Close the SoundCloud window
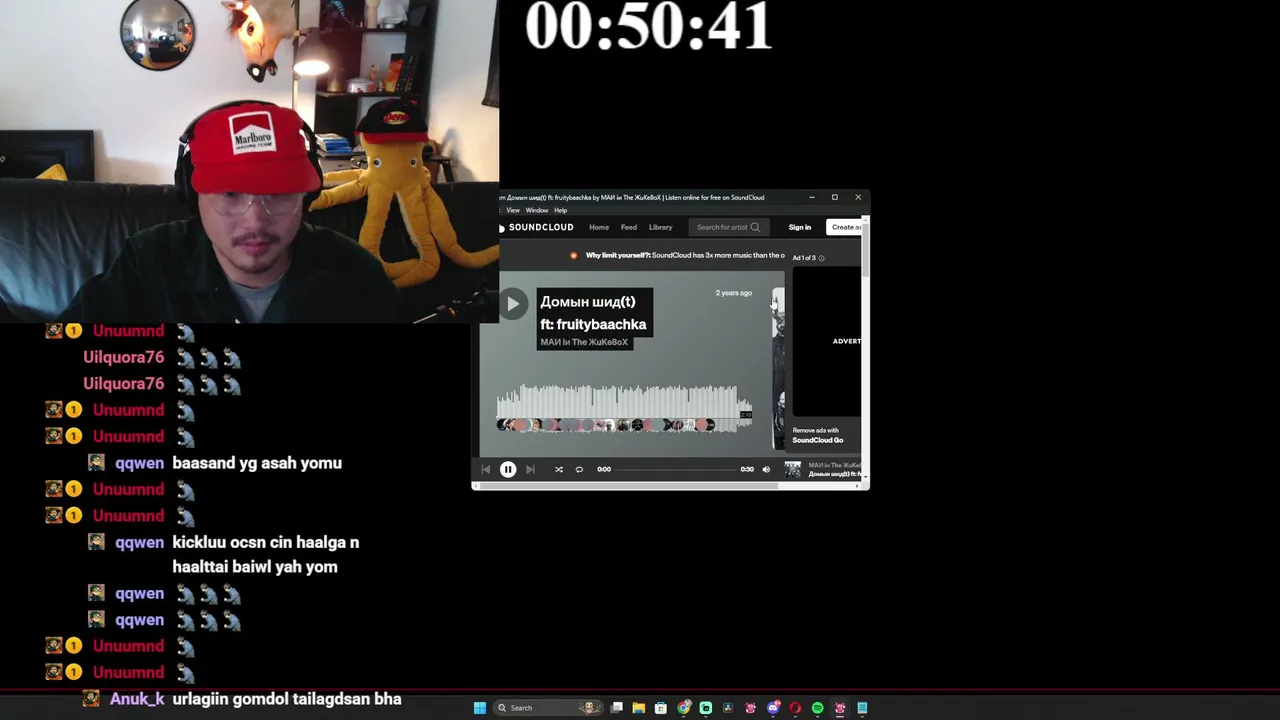The height and width of the screenshot is (720, 1280). 858,198
